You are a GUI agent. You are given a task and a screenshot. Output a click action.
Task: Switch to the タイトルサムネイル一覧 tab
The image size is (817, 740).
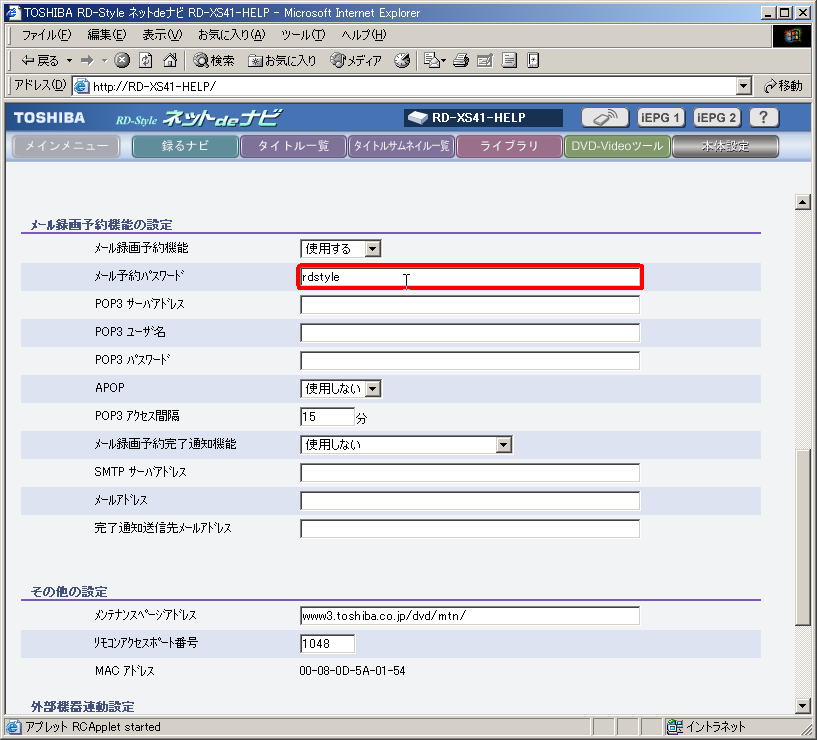pos(401,146)
